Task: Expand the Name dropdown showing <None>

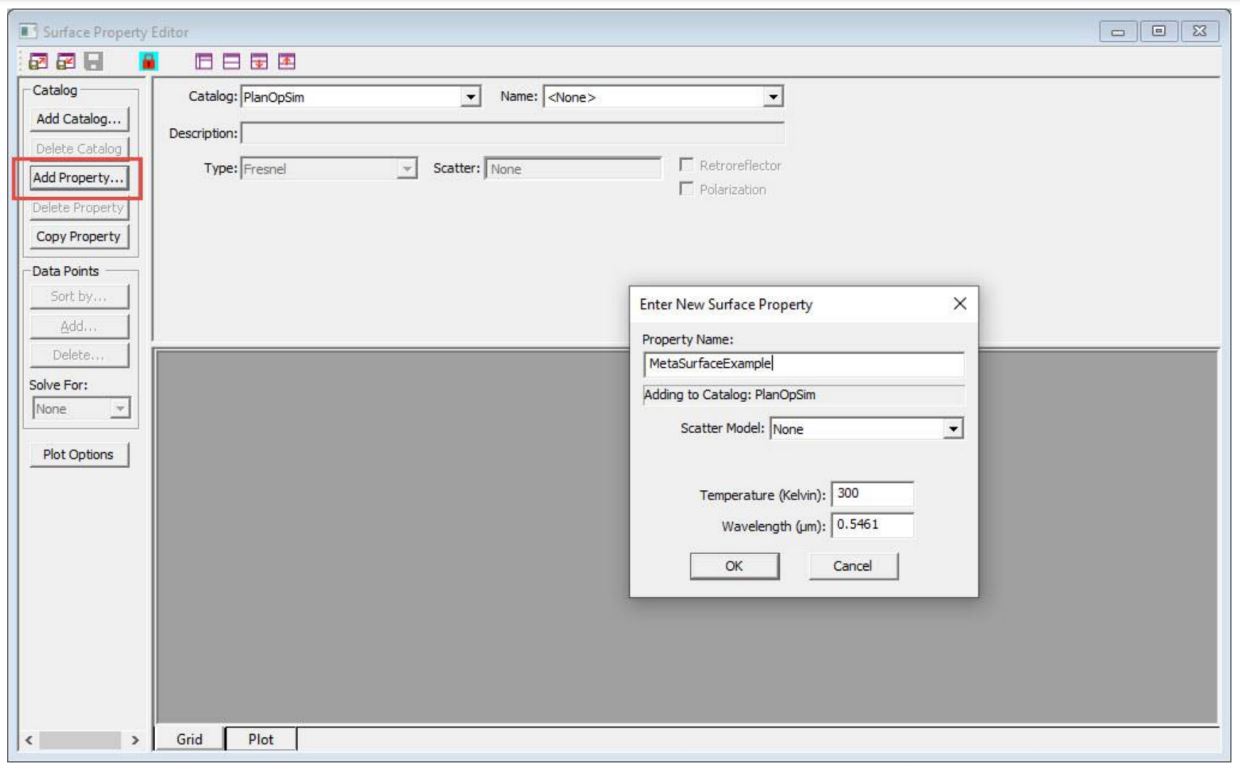Action: 772,97
